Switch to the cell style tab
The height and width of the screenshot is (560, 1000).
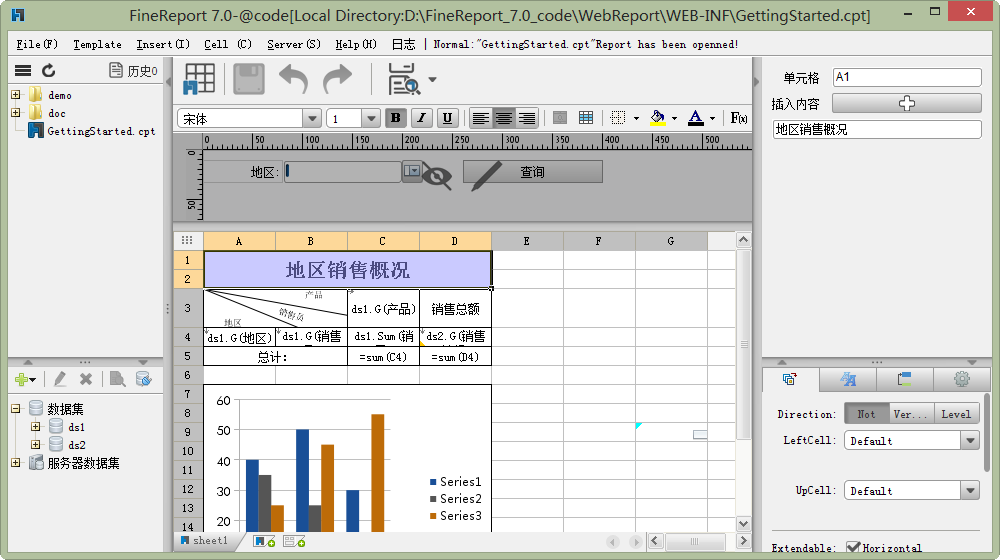[x=848, y=379]
